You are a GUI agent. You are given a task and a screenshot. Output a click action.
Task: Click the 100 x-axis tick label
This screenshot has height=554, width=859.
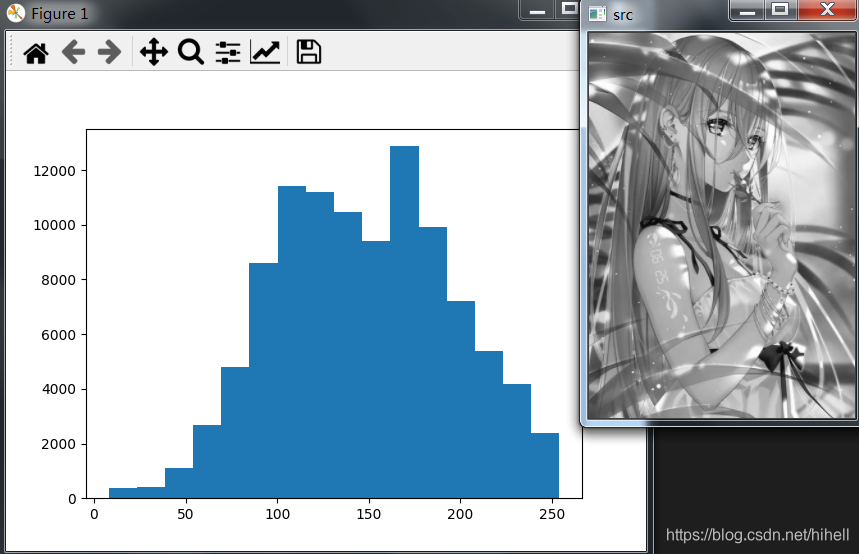[277, 515]
